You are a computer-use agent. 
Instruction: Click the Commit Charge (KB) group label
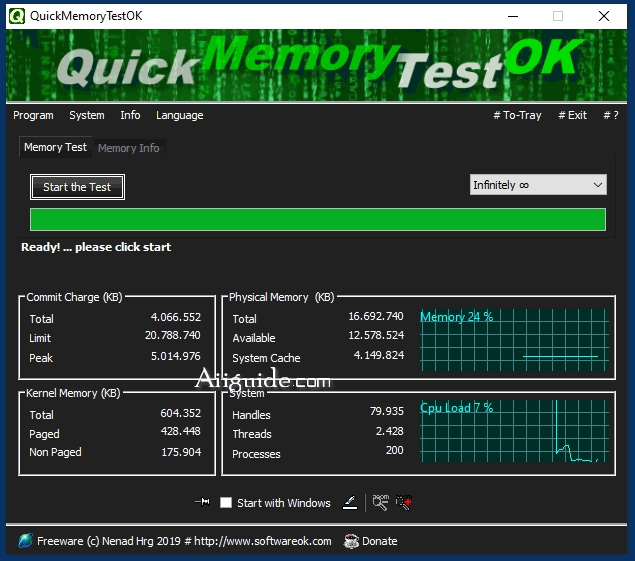coord(75,297)
